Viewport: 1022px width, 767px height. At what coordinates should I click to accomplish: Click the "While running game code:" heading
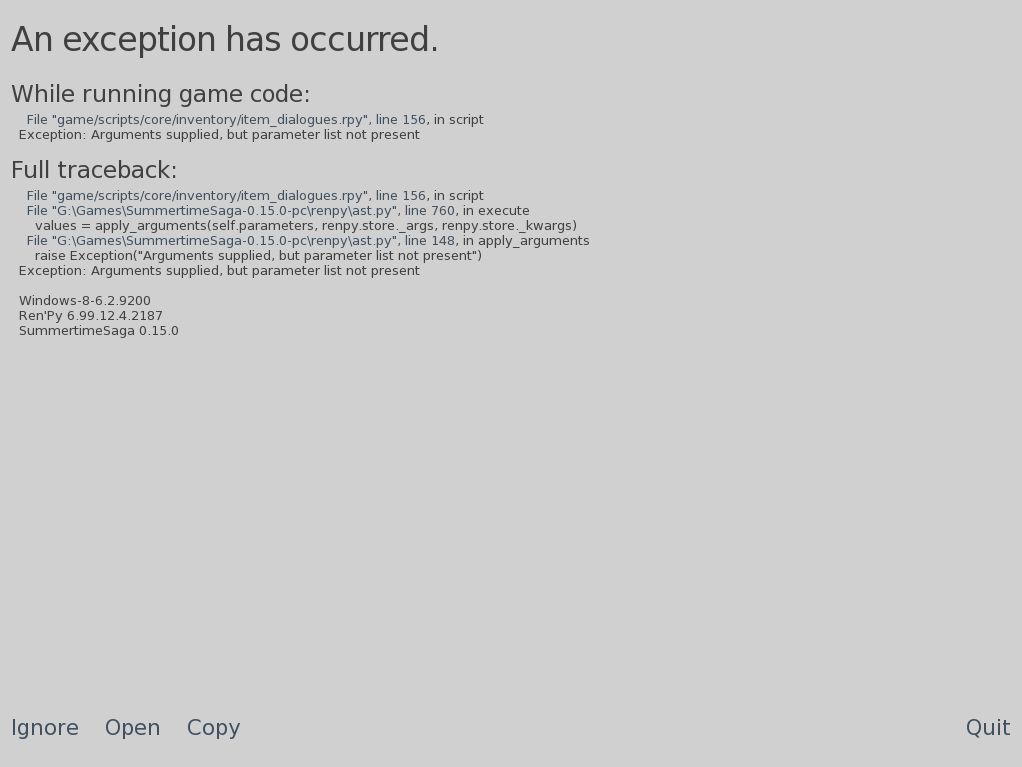pos(160,95)
